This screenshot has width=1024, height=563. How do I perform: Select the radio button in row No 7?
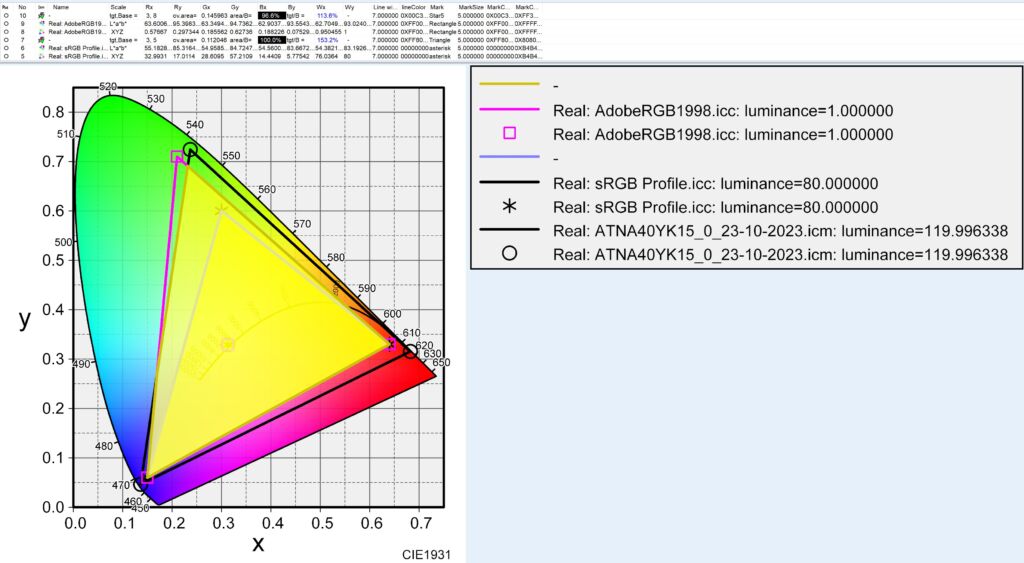(6, 40)
